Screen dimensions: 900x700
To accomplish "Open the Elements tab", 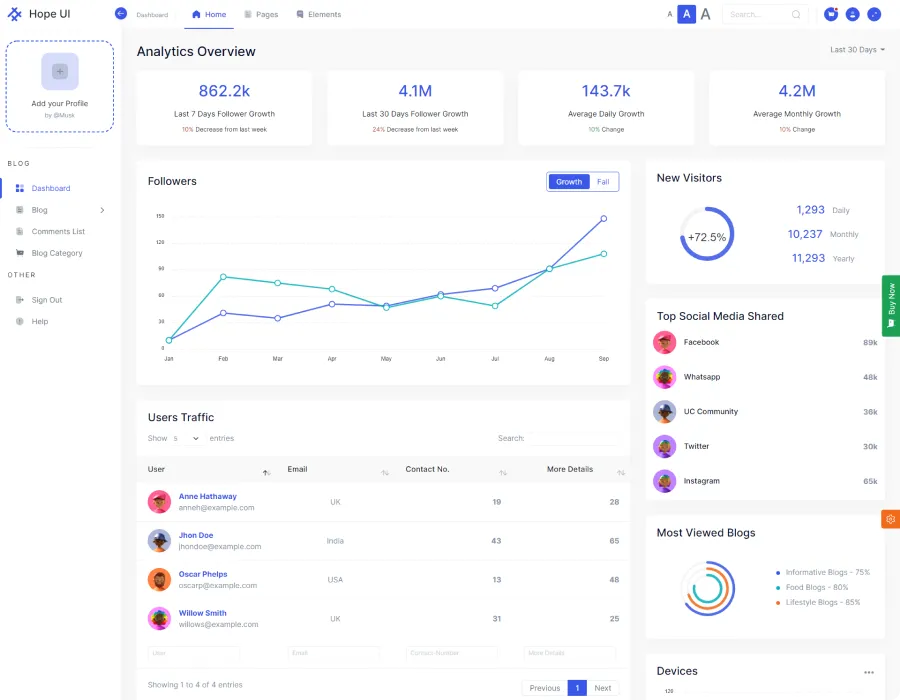I will pyautogui.click(x=319, y=15).
